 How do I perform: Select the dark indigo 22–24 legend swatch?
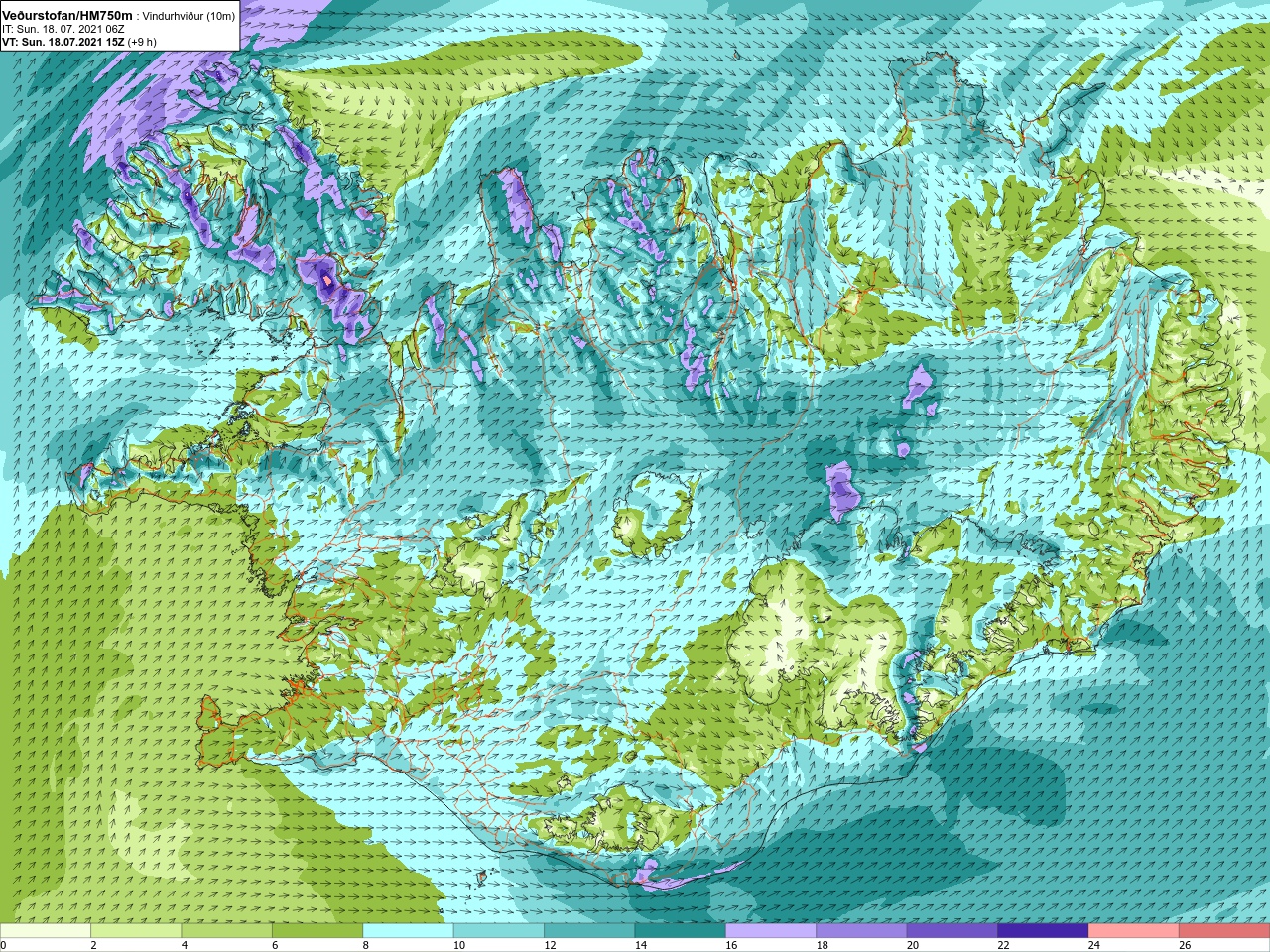click(x=1044, y=931)
